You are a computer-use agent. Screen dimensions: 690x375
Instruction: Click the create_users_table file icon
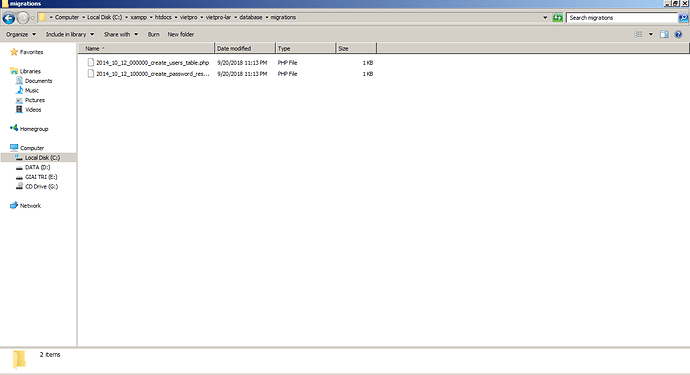pos(91,62)
